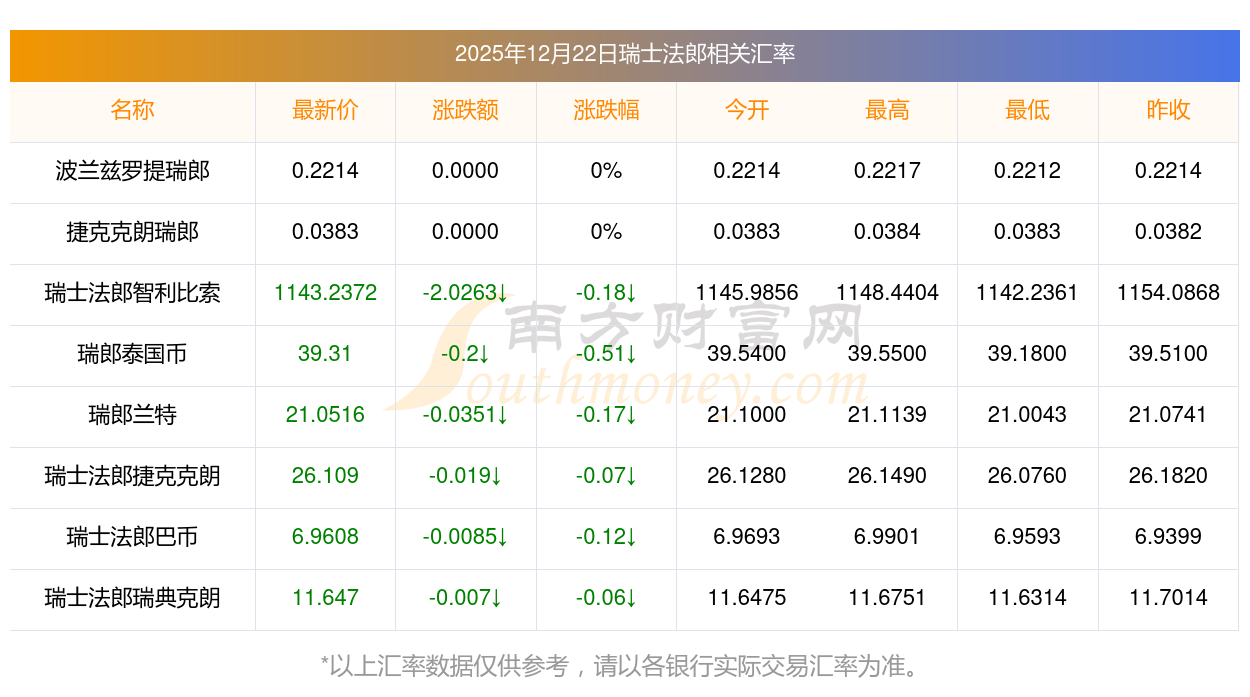Select latest price 6.9608
This screenshot has width=1250, height=697.
(325, 537)
